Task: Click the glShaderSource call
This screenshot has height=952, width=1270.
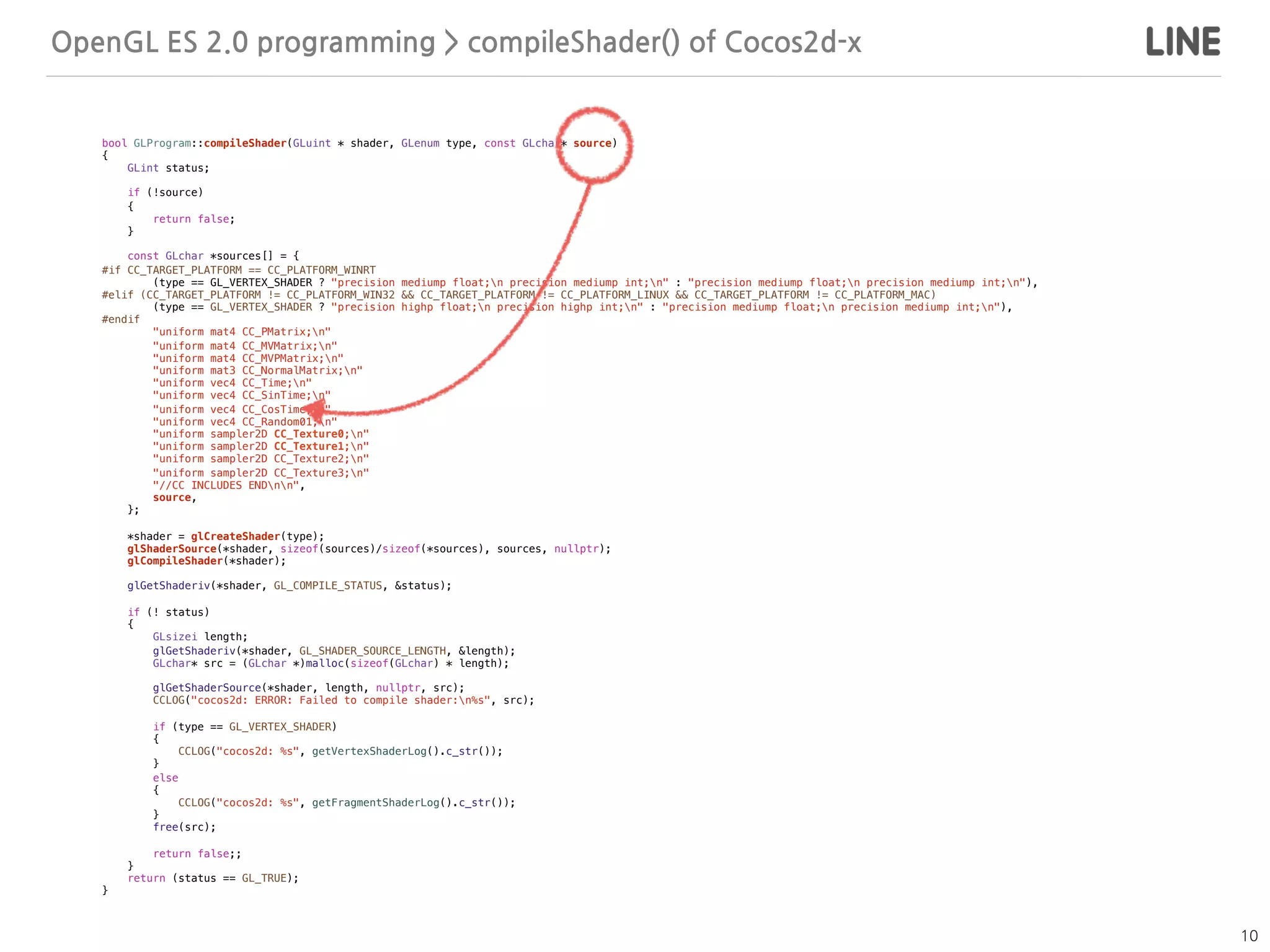Action: pos(172,549)
